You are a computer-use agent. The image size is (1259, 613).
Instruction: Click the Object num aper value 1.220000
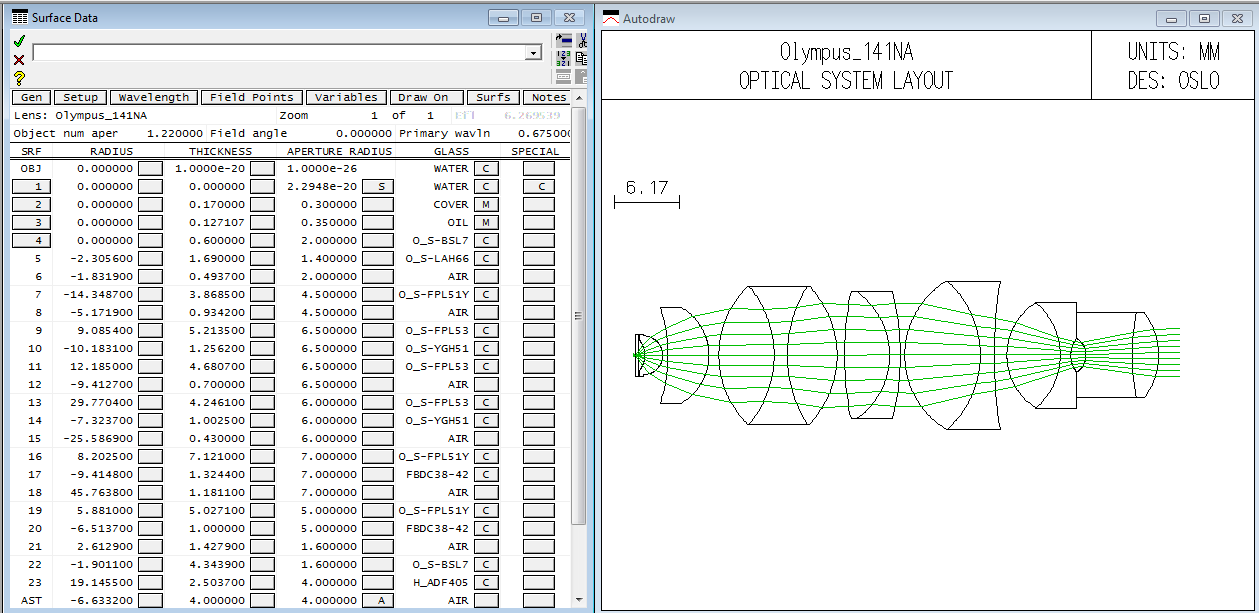[x=174, y=133]
